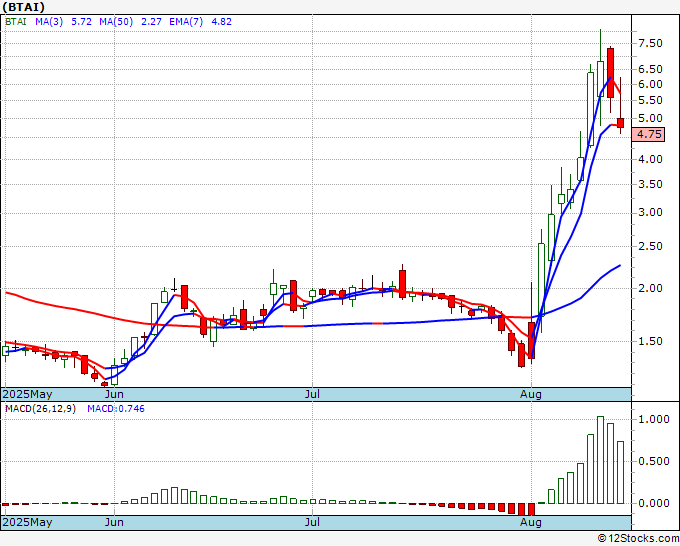The height and width of the screenshot is (546, 680).
Task: Click 2025May on price chart axis
Action: 27,394
